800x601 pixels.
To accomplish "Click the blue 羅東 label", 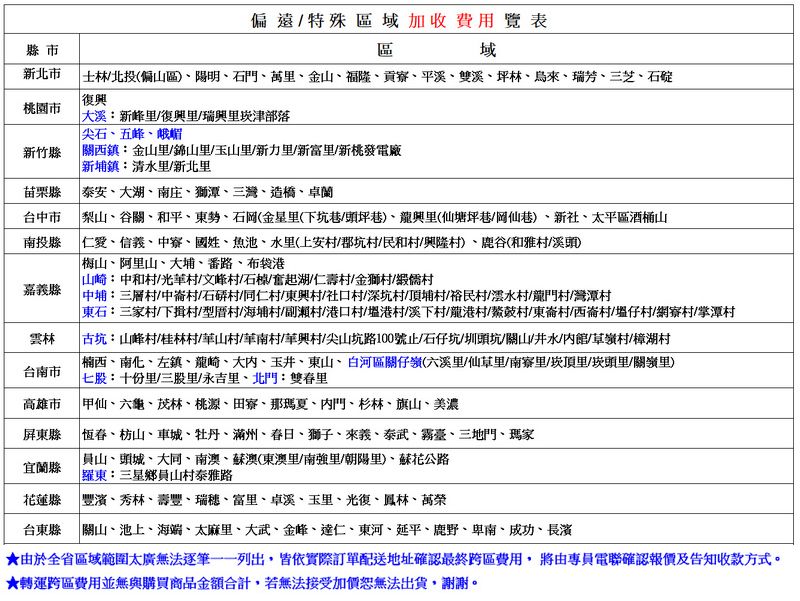I will tap(94, 474).
